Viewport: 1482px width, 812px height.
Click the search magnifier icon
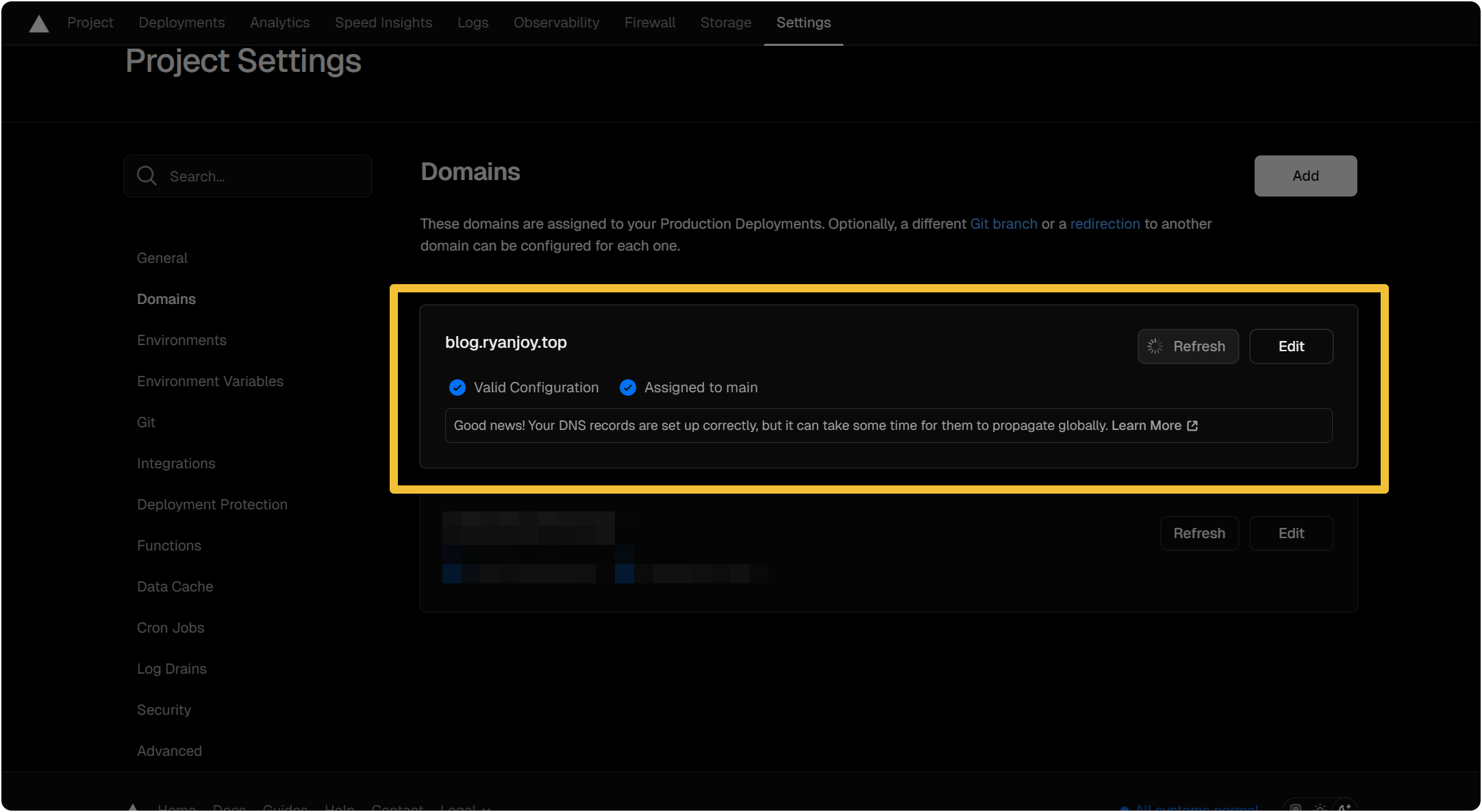pyautogui.click(x=146, y=176)
